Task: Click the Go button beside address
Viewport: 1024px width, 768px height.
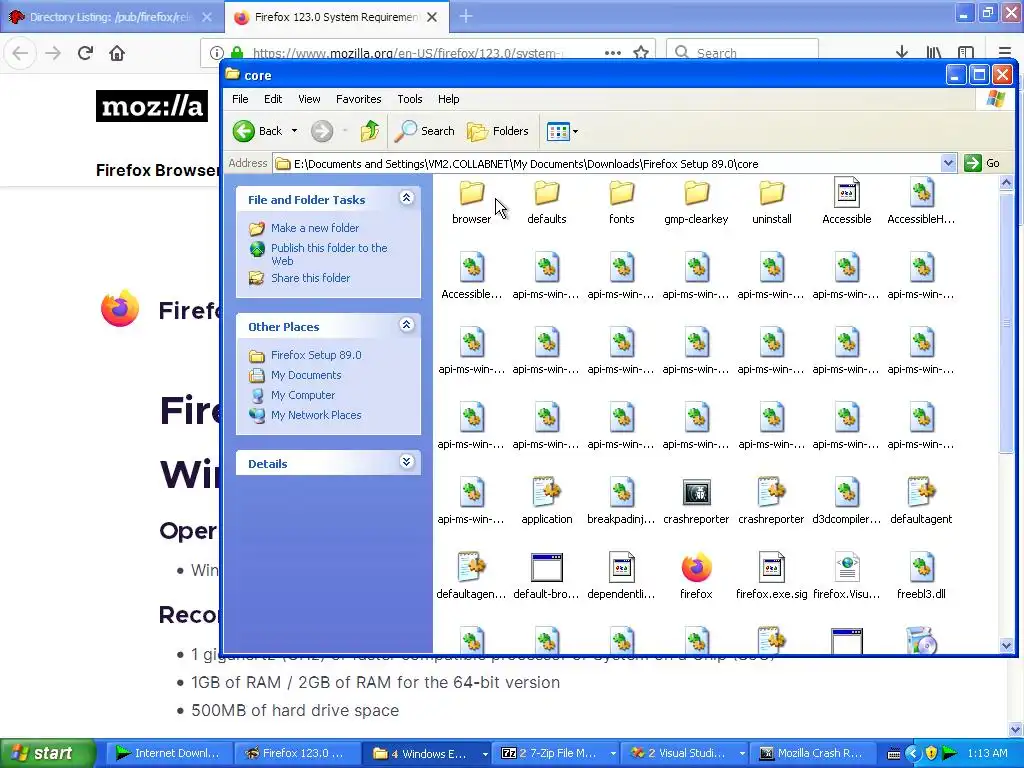Action: tap(983, 163)
